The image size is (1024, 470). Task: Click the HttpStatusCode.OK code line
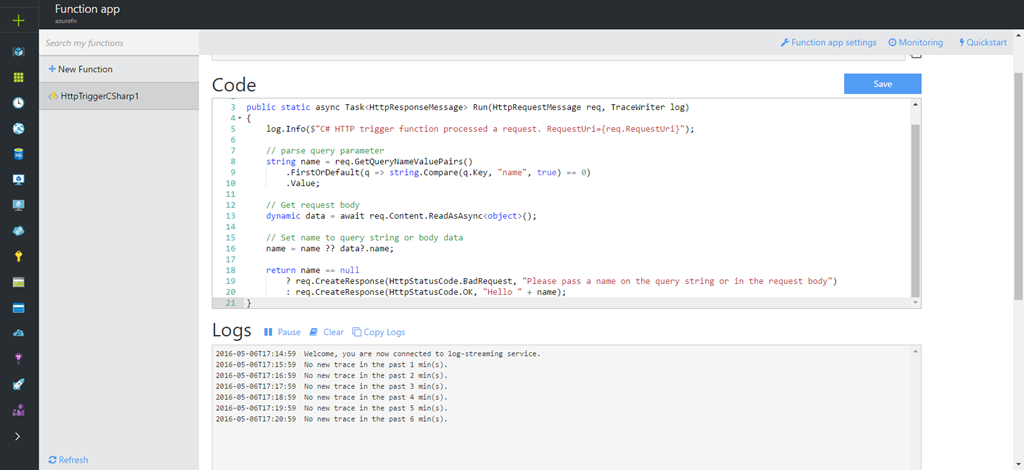(x=426, y=293)
